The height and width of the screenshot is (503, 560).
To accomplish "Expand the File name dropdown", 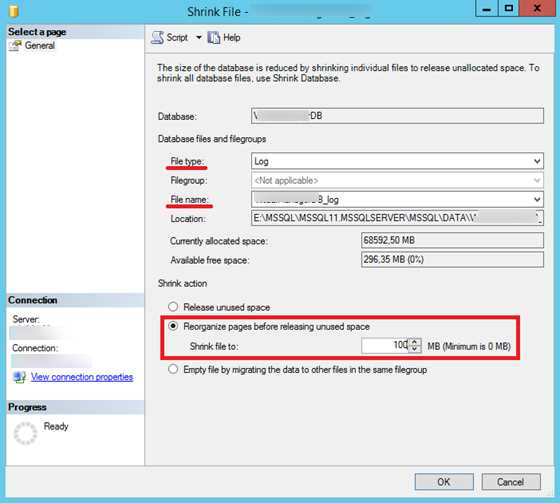I will (x=537, y=199).
